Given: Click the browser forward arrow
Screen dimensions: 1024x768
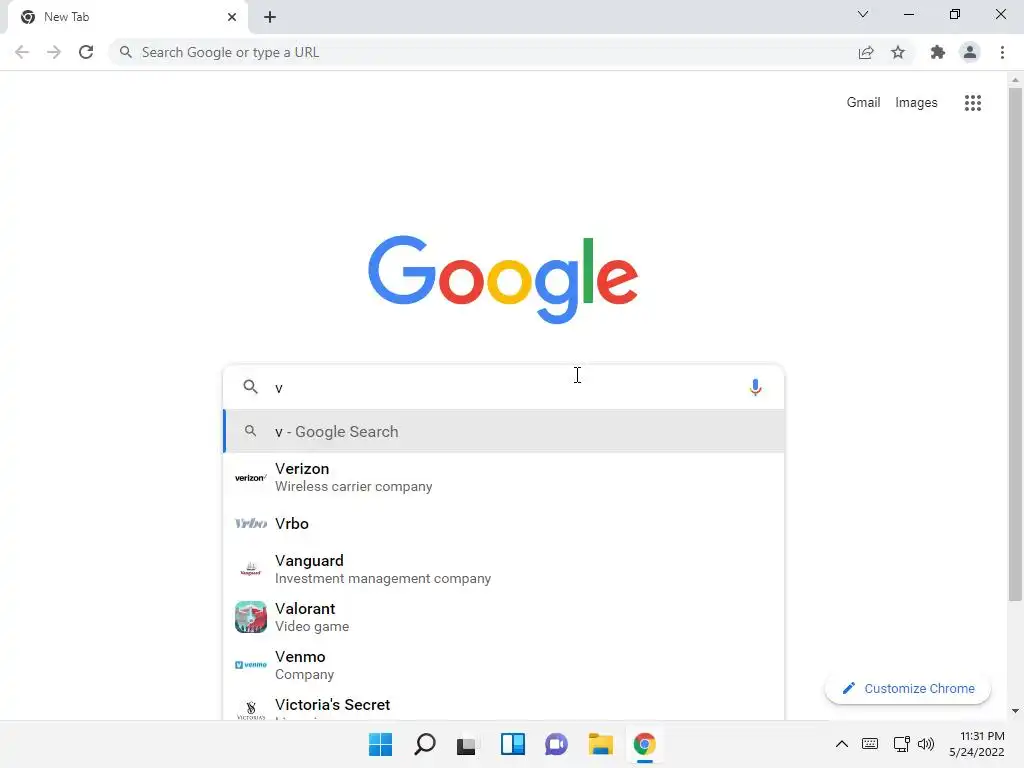Looking at the screenshot, I should click(x=54, y=52).
